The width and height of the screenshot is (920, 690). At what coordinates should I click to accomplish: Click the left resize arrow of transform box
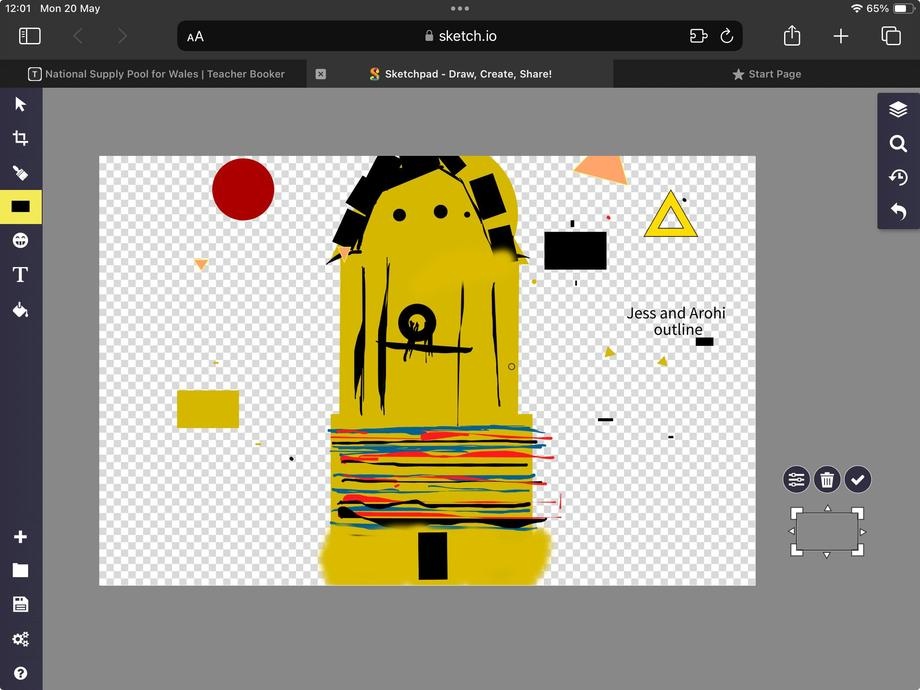[x=792, y=532]
